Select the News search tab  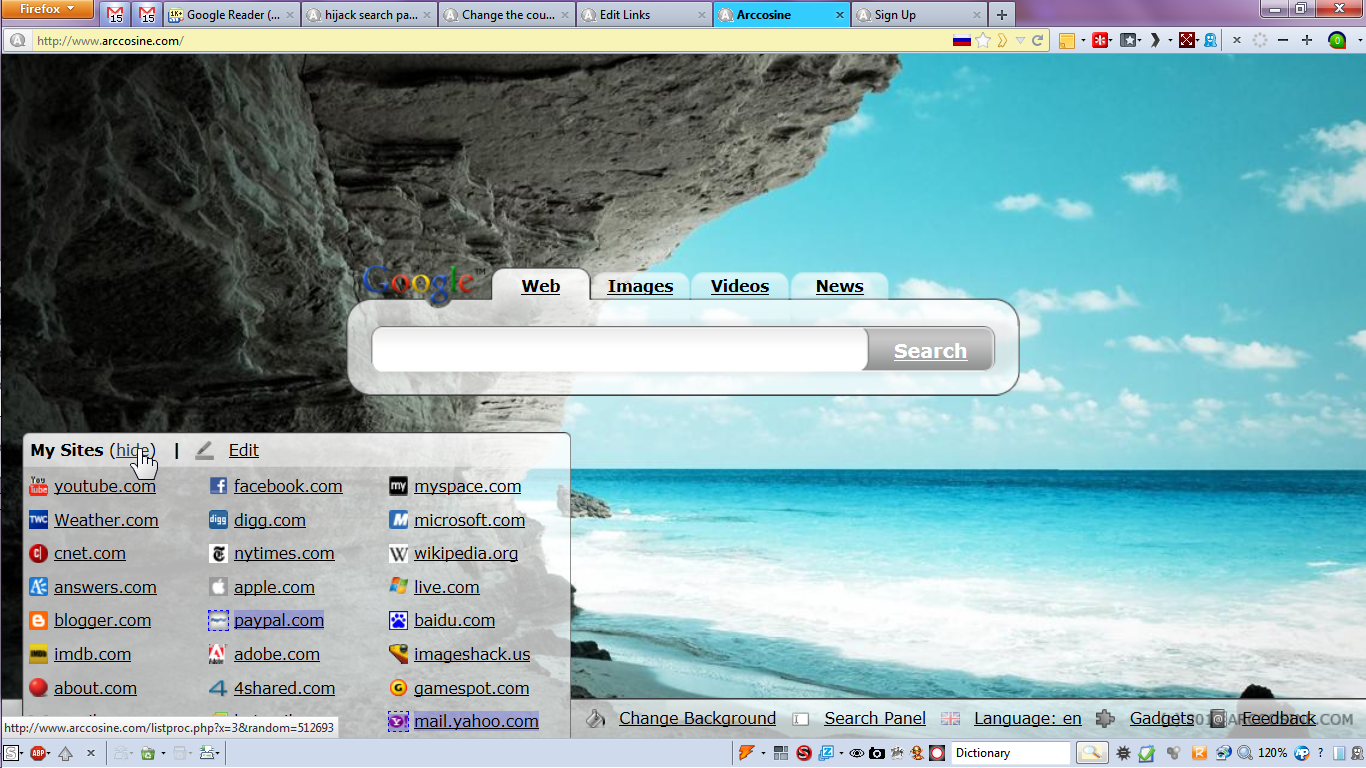pos(840,286)
